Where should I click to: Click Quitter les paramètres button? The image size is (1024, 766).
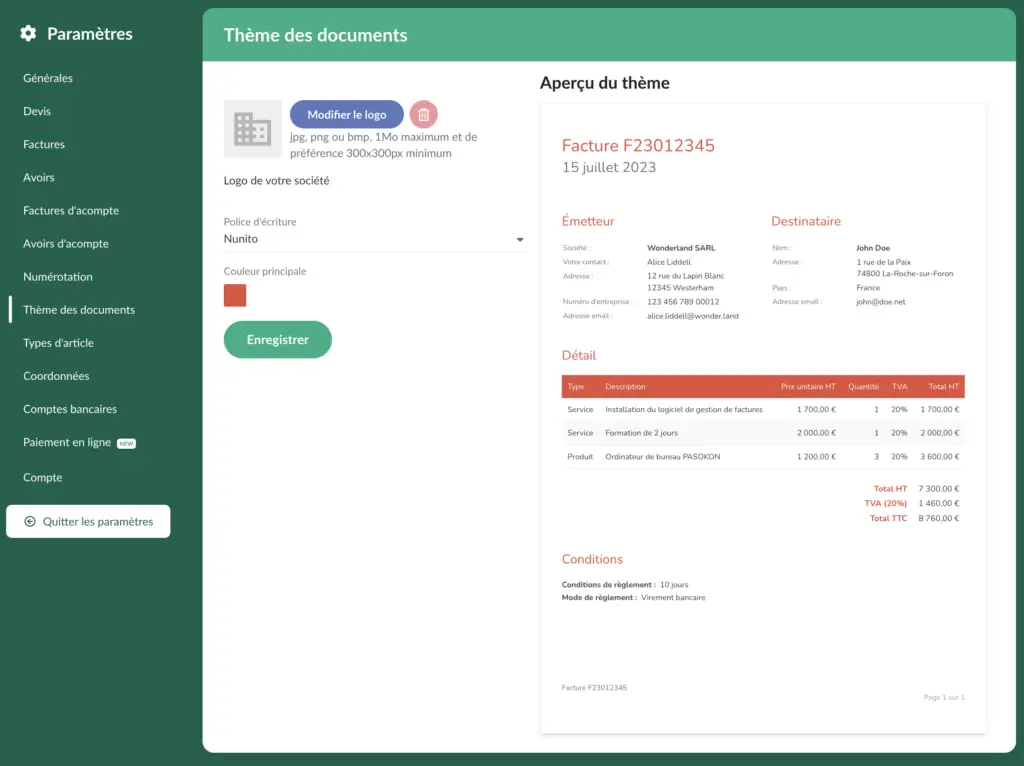[88, 521]
